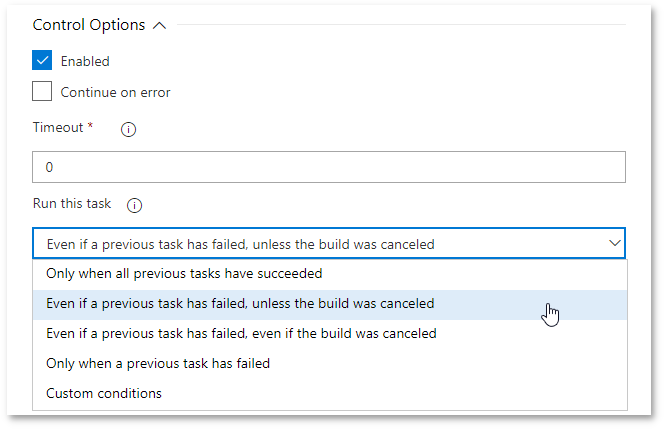This screenshot has height=430, width=664.
Task: Choose Only when a previous task has failed
Action: pos(158,363)
